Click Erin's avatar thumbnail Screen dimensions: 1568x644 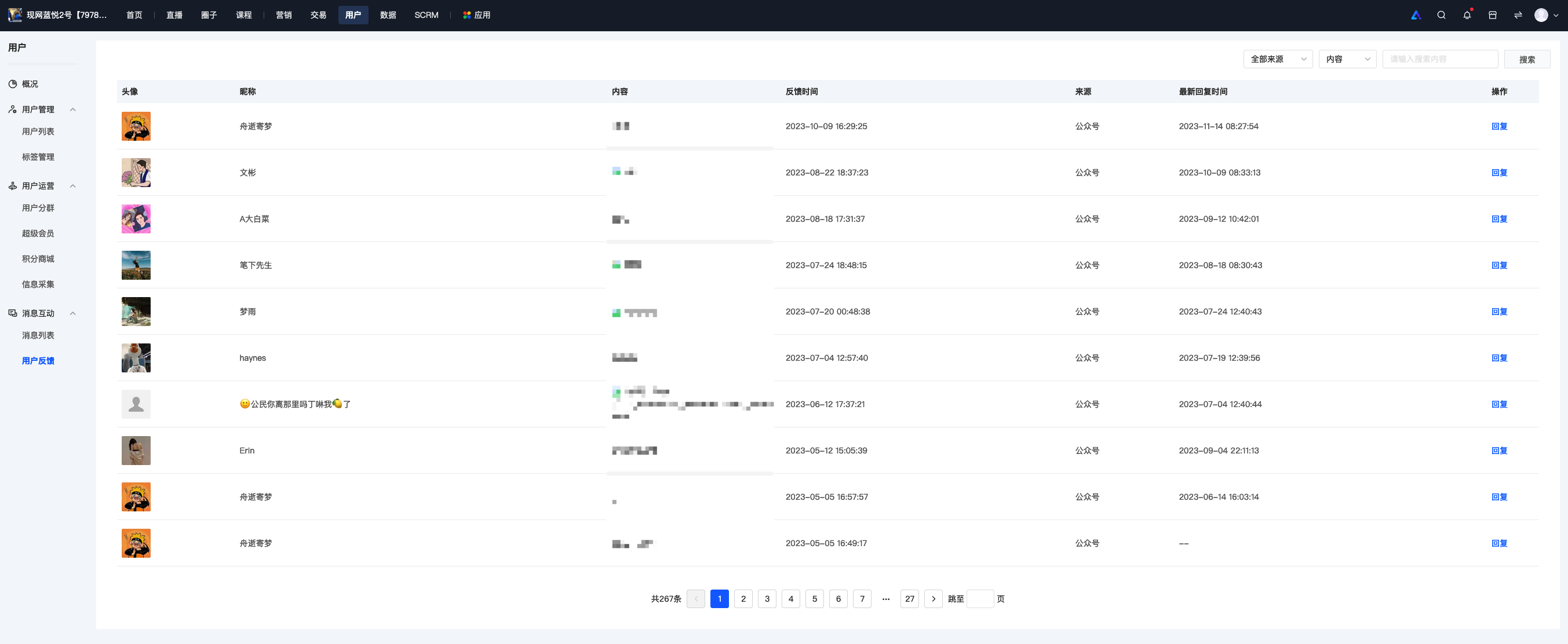pyautogui.click(x=136, y=451)
